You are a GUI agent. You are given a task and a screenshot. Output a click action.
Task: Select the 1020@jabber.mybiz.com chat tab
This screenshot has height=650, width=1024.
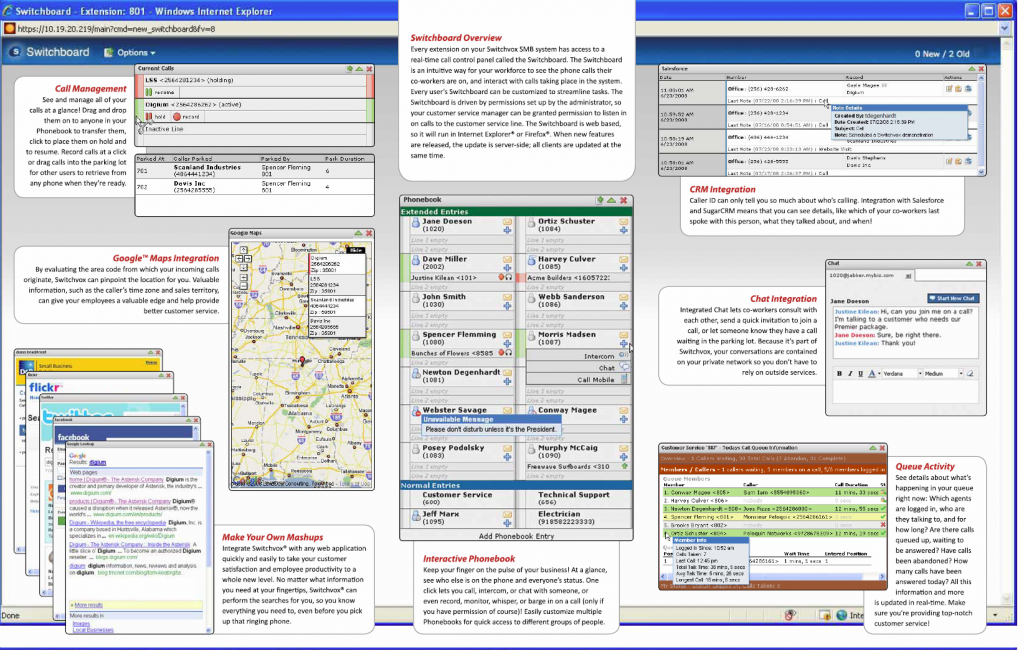868,276
